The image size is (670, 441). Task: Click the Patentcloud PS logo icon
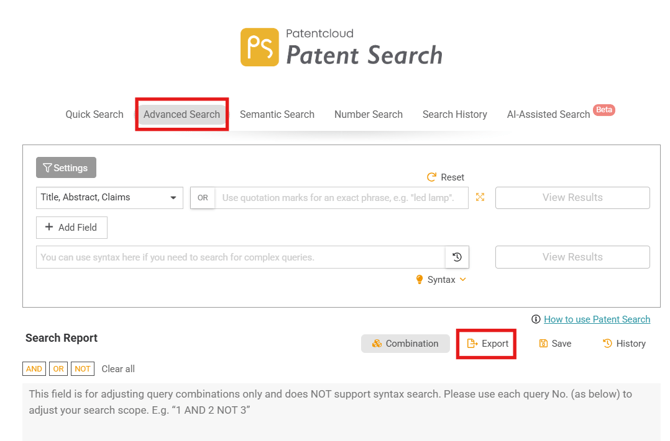coord(259,48)
